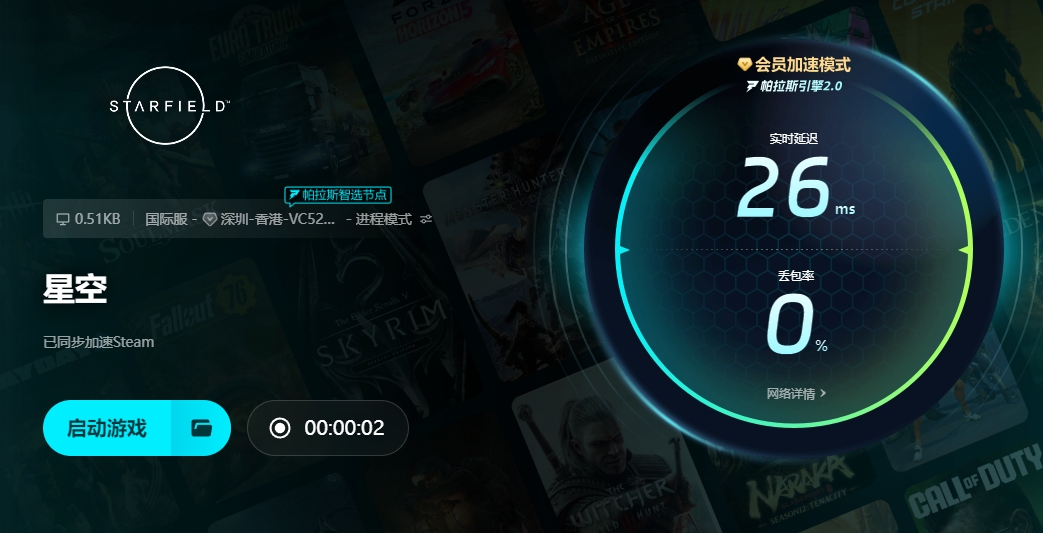Open the game folder icon button
Image resolution: width=1043 pixels, height=533 pixels.
pos(201,428)
